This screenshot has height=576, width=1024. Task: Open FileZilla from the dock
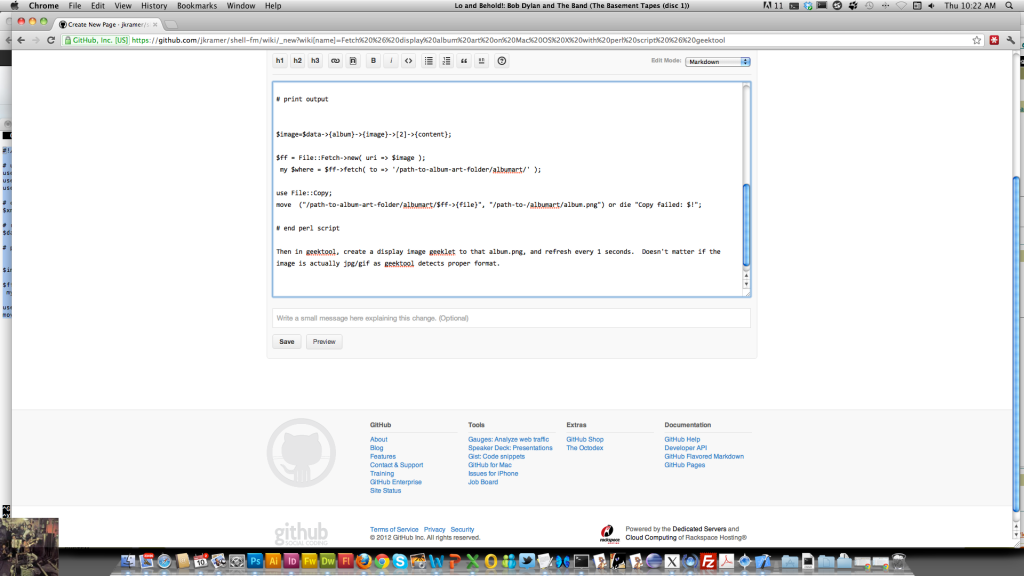708,561
